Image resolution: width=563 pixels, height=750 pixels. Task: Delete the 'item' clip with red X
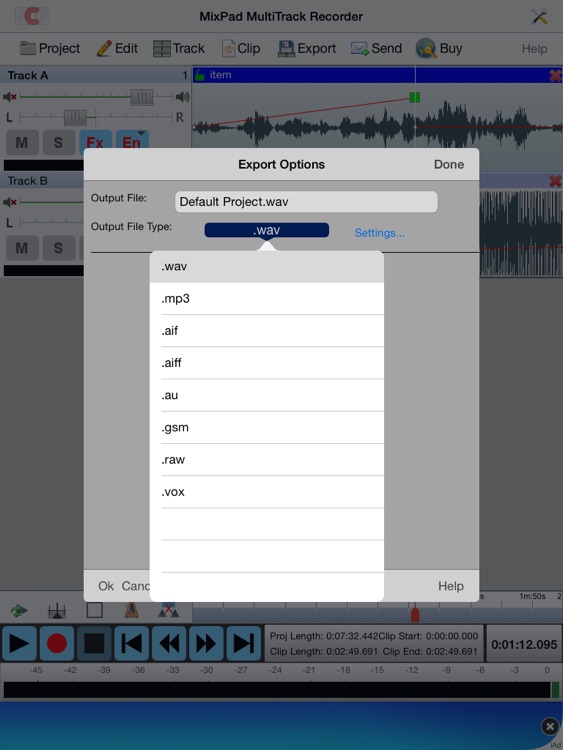[x=555, y=75]
